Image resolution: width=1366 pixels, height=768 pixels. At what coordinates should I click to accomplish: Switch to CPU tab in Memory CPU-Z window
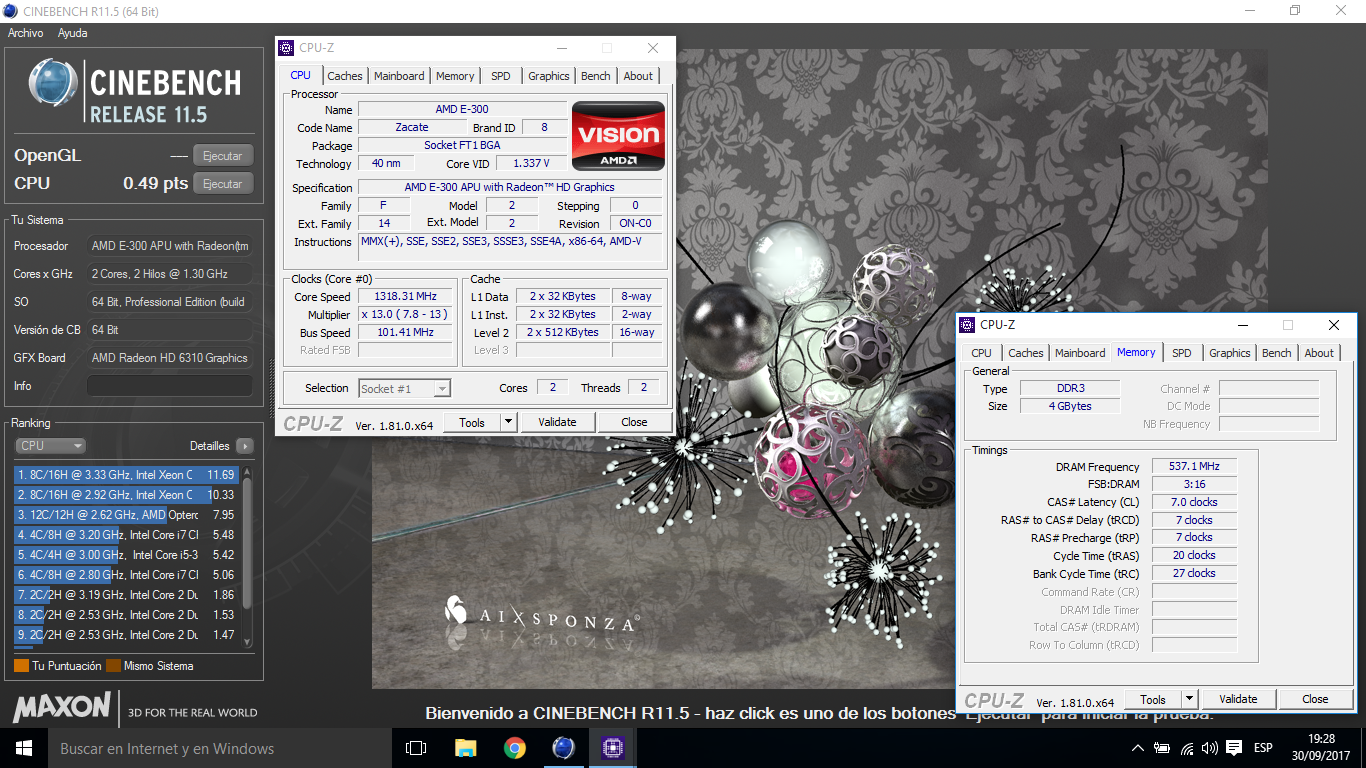(x=982, y=353)
